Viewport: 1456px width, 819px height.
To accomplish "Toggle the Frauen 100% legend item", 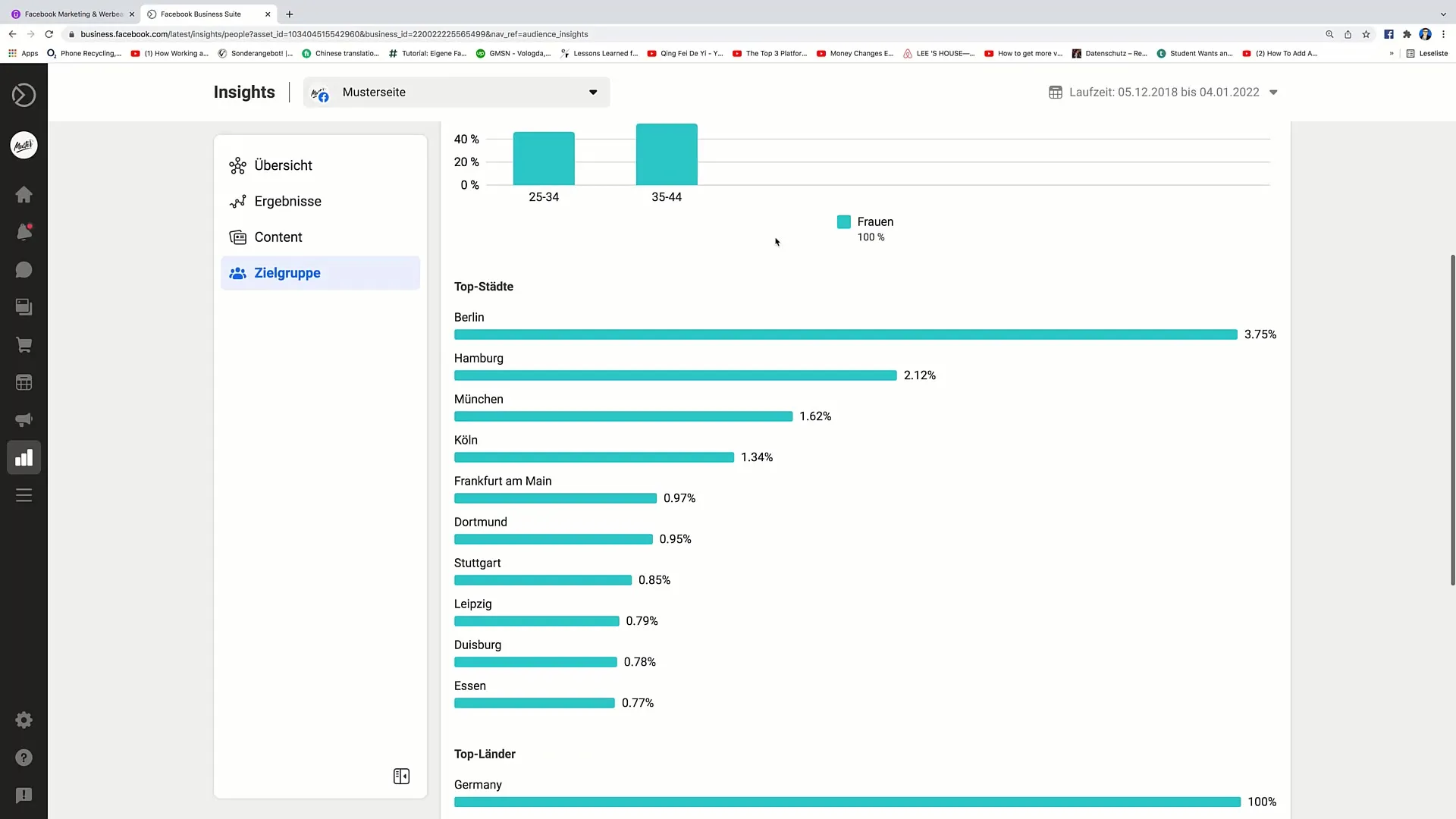I will click(x=864, y=228).
